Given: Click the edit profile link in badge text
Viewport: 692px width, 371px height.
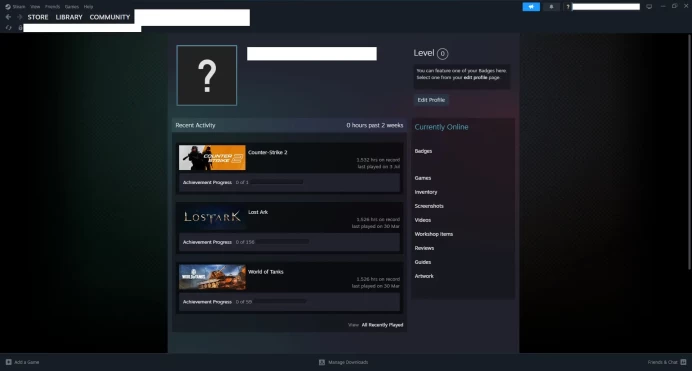Looking at the screenshot, I should 475,78.
